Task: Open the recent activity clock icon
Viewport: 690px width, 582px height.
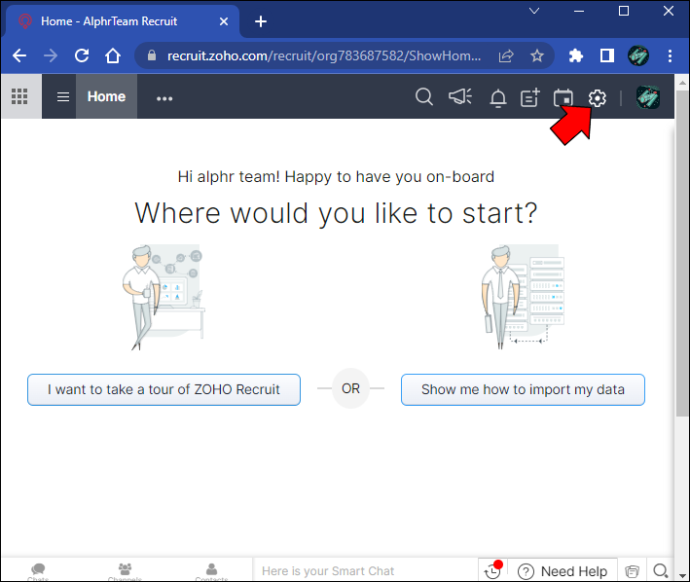Action: (492, 571)
